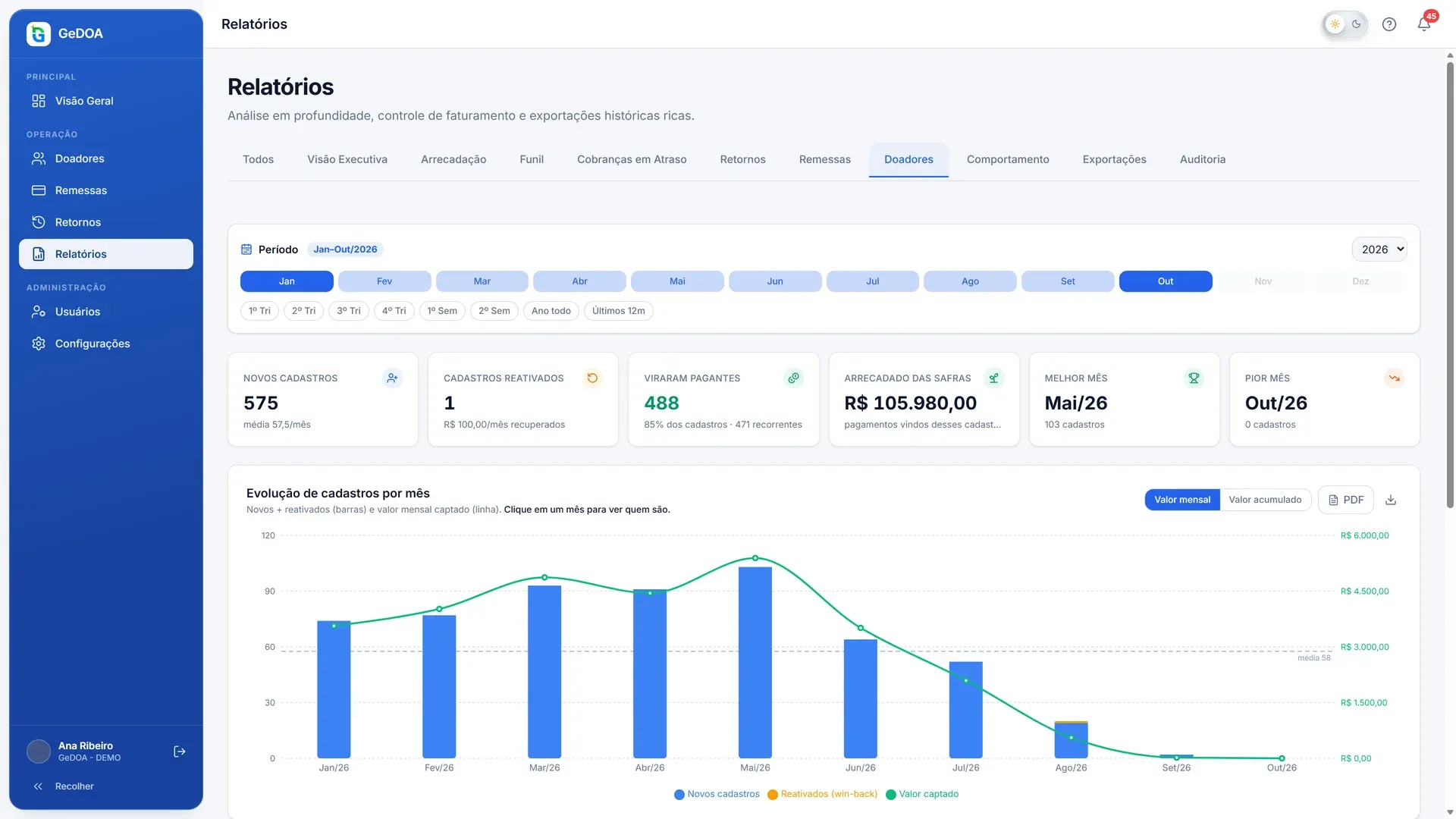Switch to the Visão Executiva tab
This screenshot has height=819, width=1456.
[x=347, y=159]
